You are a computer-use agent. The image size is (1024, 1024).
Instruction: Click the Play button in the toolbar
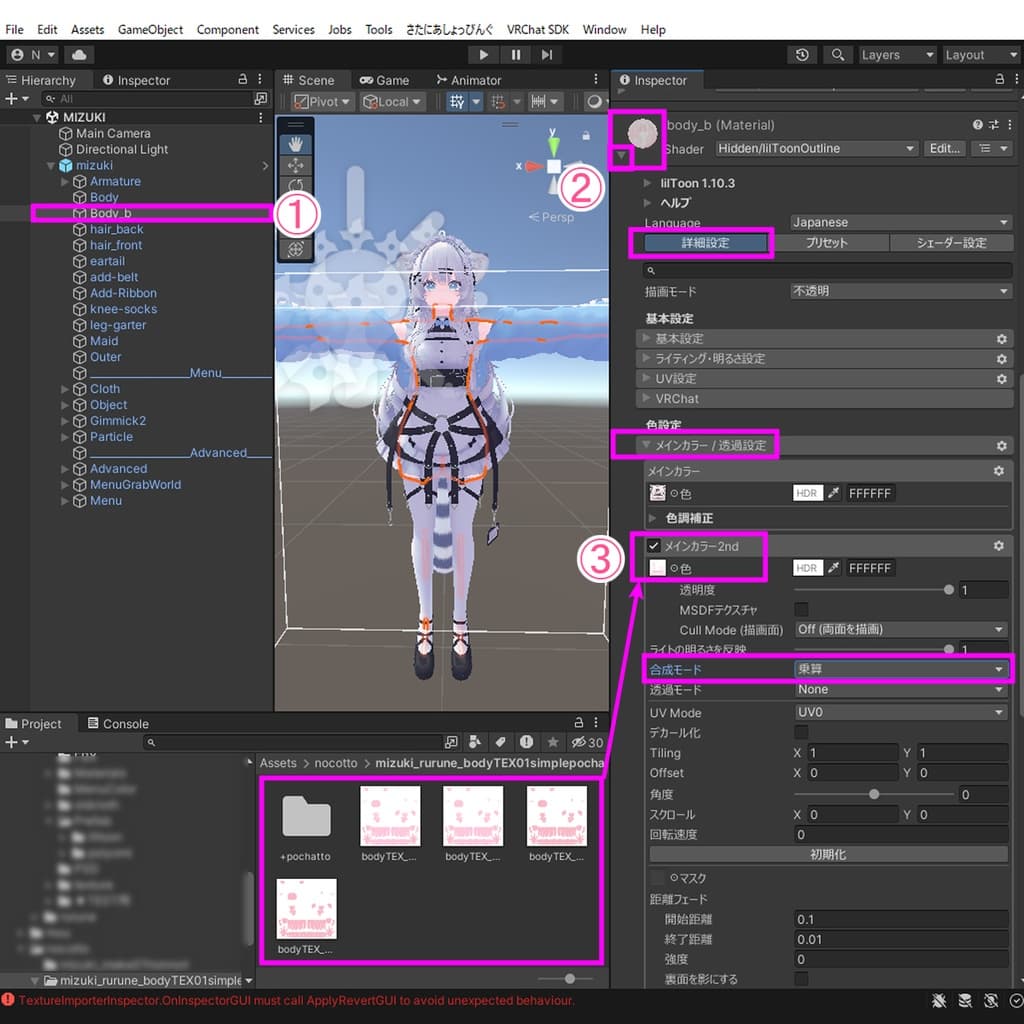click(484, 55)
